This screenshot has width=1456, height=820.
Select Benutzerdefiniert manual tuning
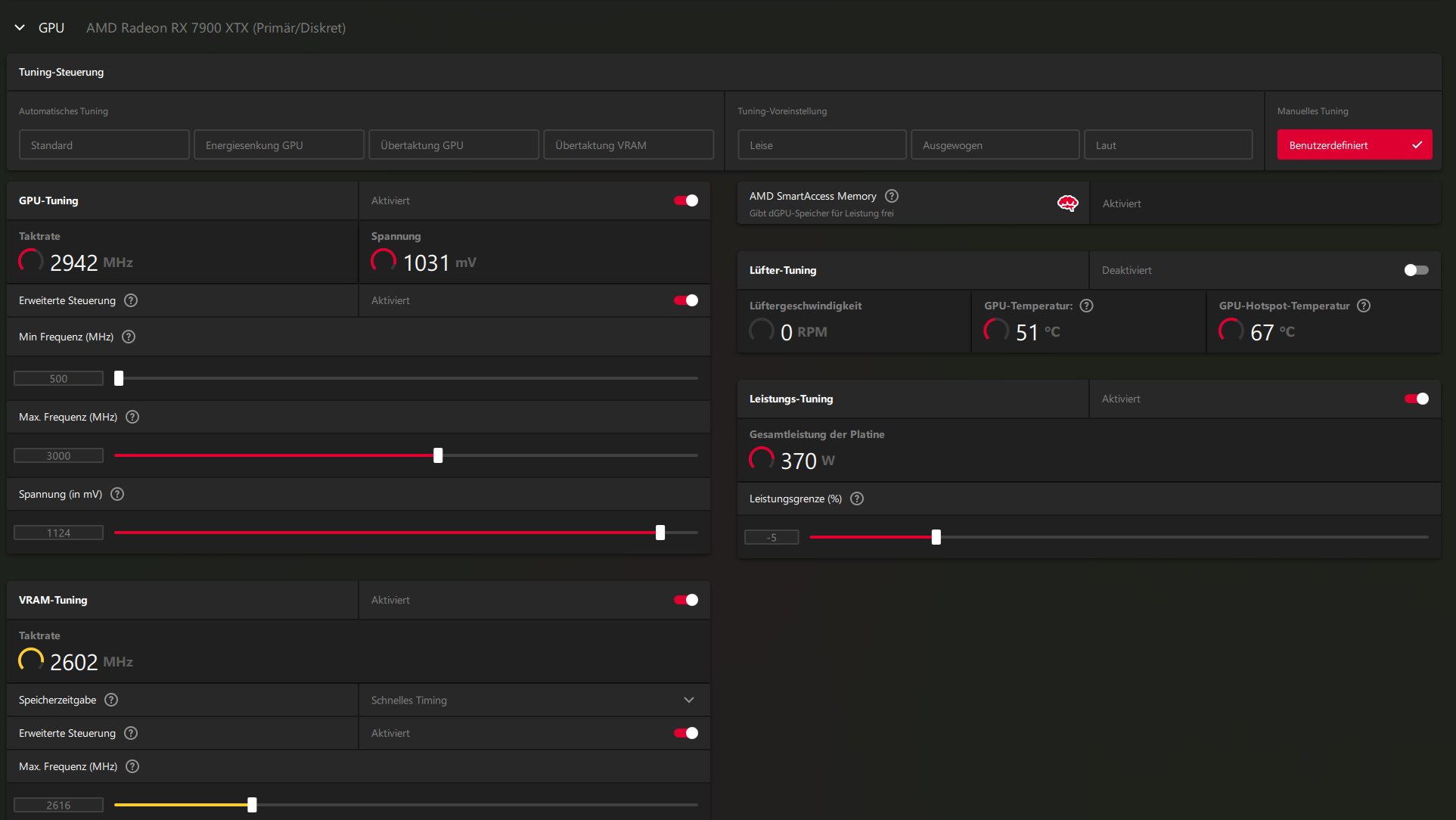[x=1354, y=145]
